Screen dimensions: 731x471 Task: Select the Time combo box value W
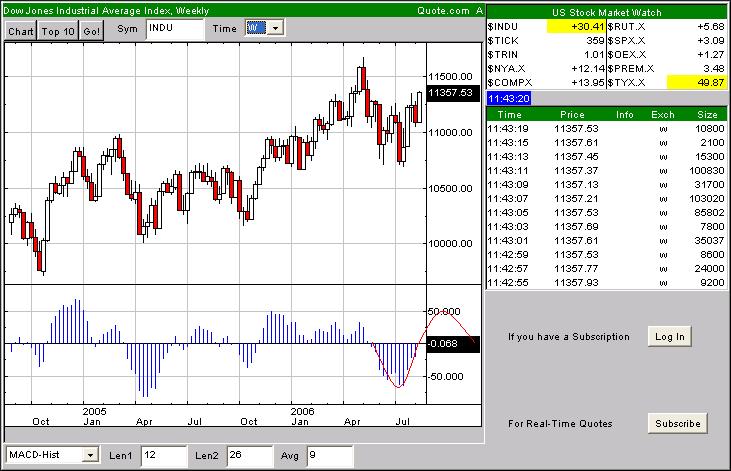click(x=256, y=28)
